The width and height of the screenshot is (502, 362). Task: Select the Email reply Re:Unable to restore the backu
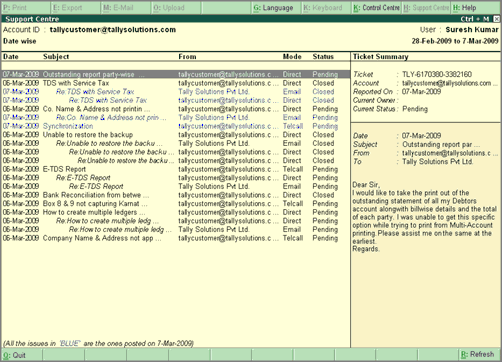pos(176,143)
